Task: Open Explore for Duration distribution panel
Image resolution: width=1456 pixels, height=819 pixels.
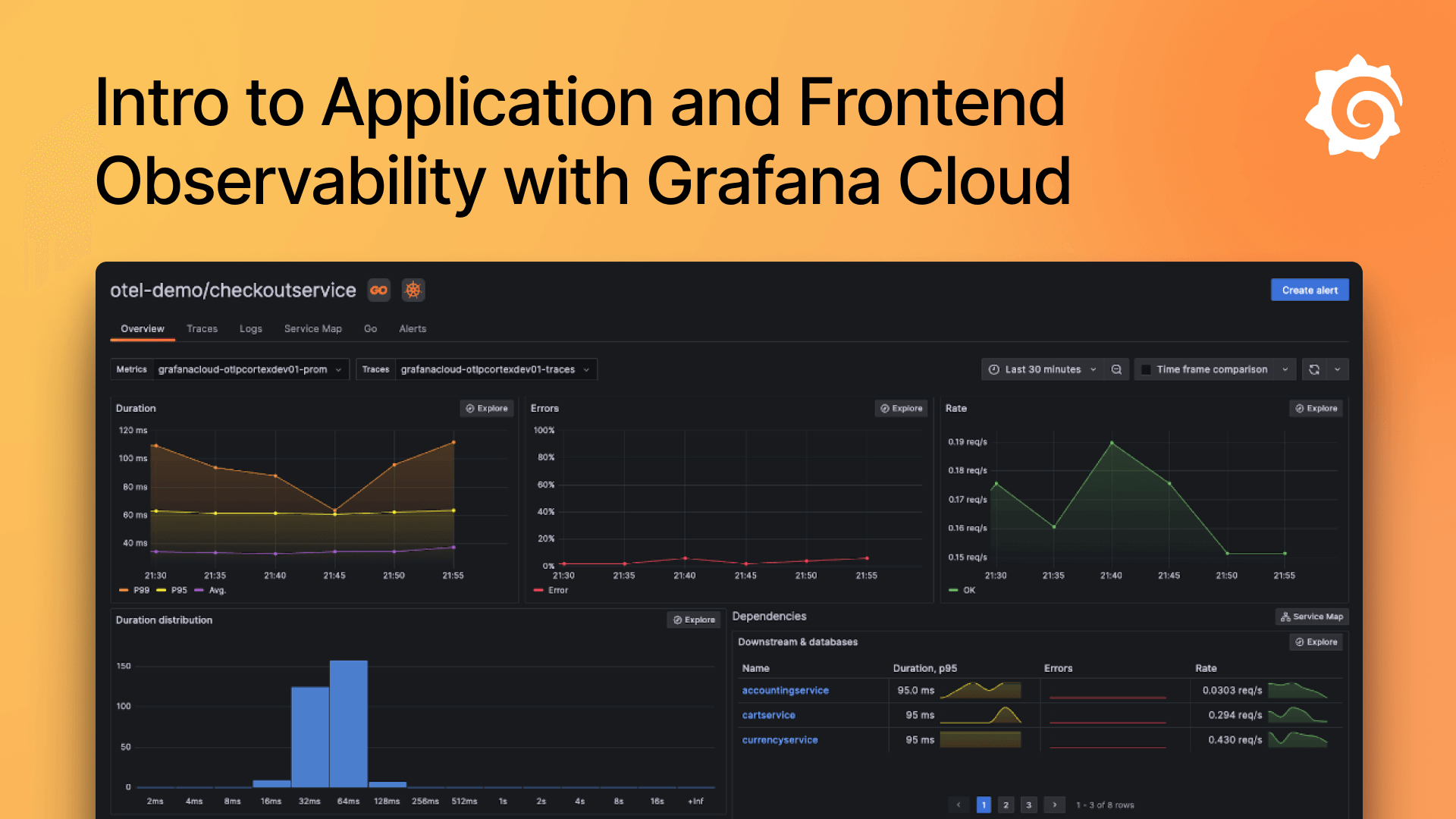Action: 694,620
